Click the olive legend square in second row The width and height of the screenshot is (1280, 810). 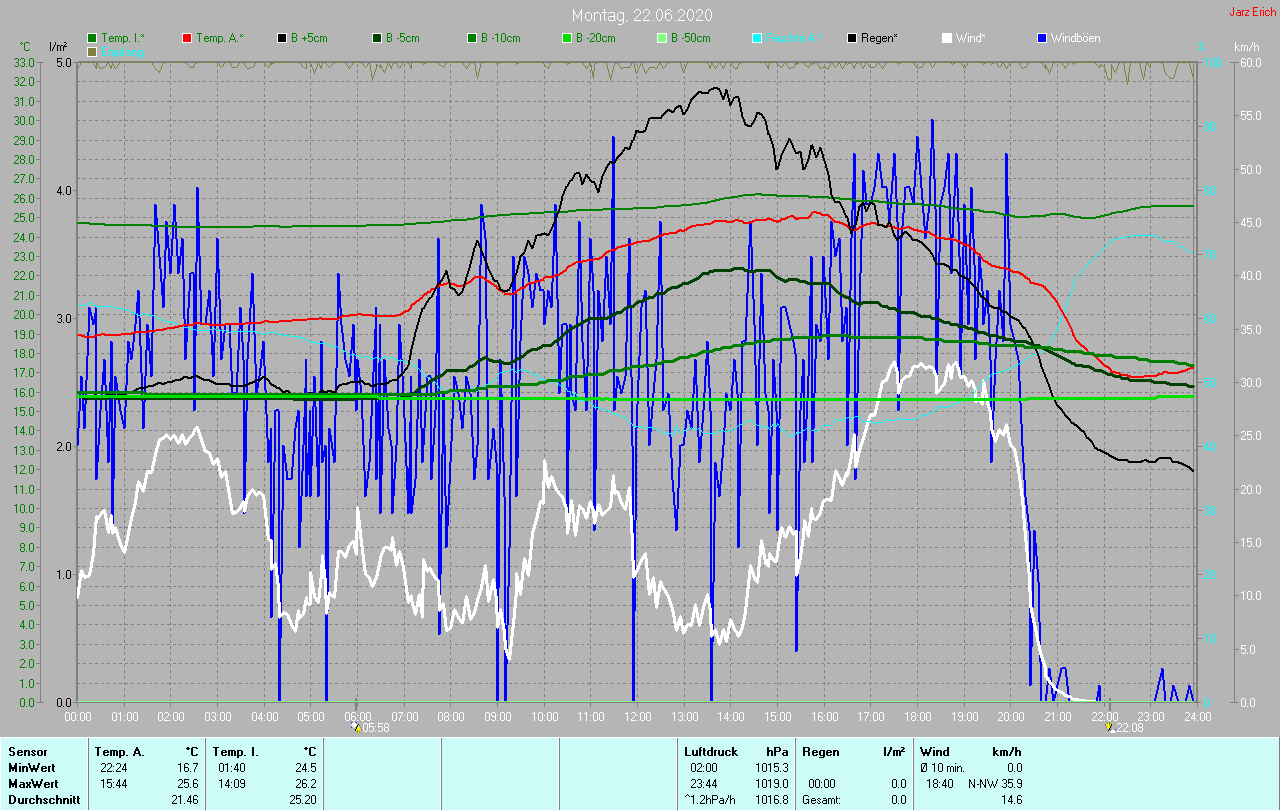(92, 51)
